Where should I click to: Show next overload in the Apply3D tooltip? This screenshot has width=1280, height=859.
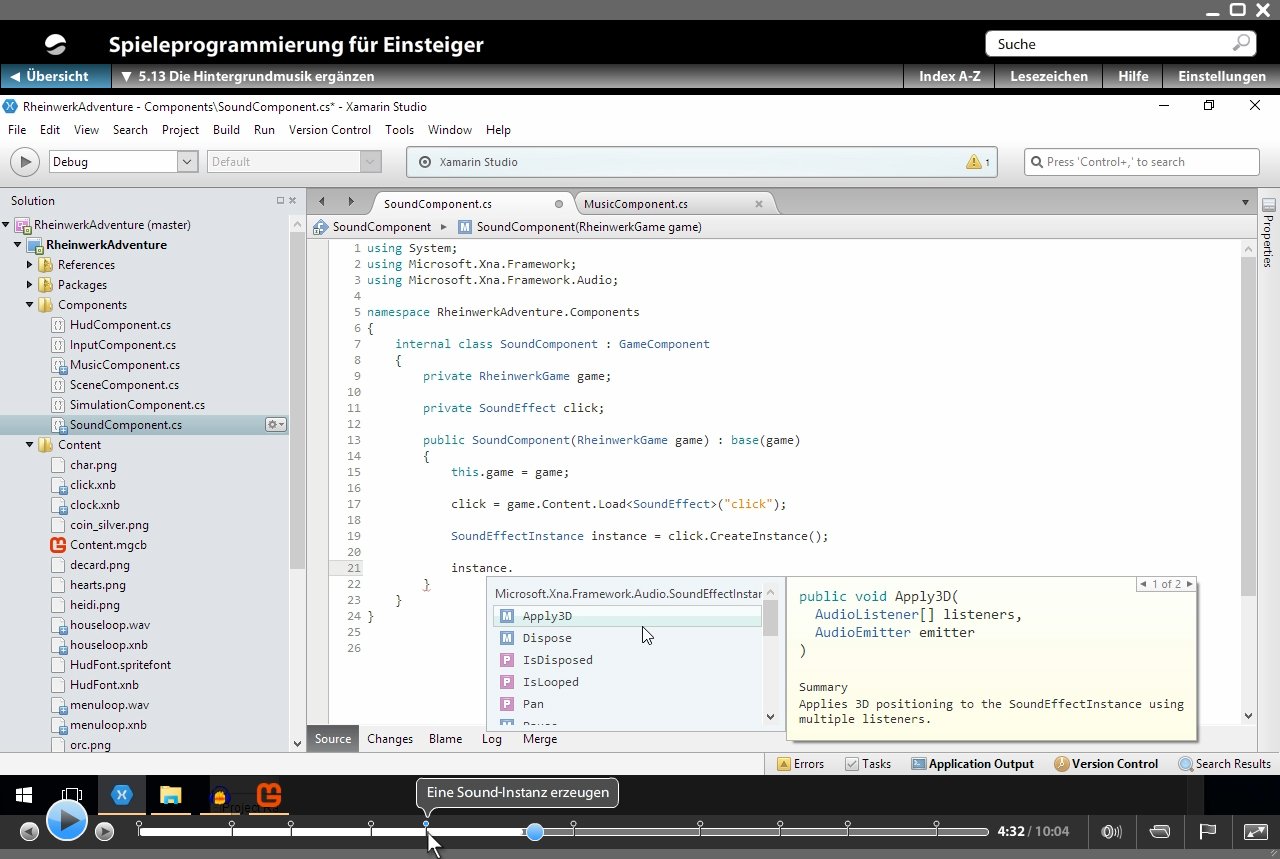tap(1190, 584)
